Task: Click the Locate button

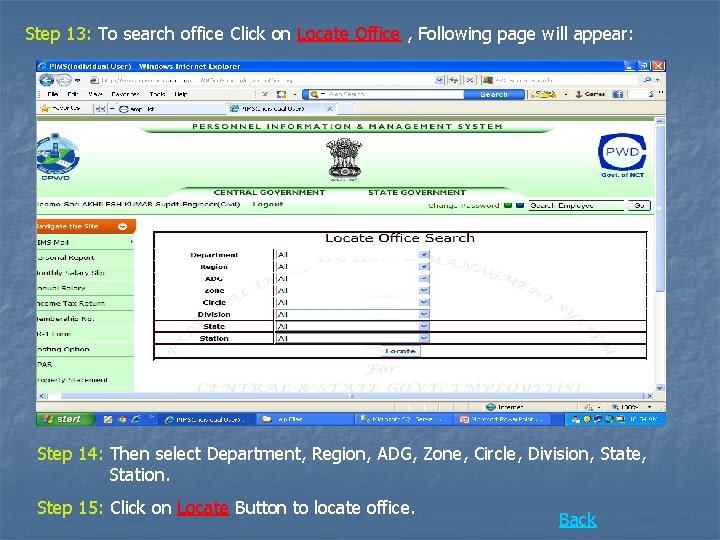Action: (400, 351)
